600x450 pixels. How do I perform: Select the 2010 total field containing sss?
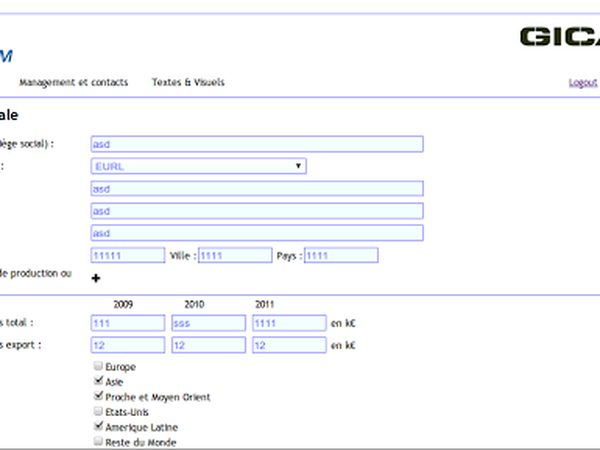[x=209, y=323]
